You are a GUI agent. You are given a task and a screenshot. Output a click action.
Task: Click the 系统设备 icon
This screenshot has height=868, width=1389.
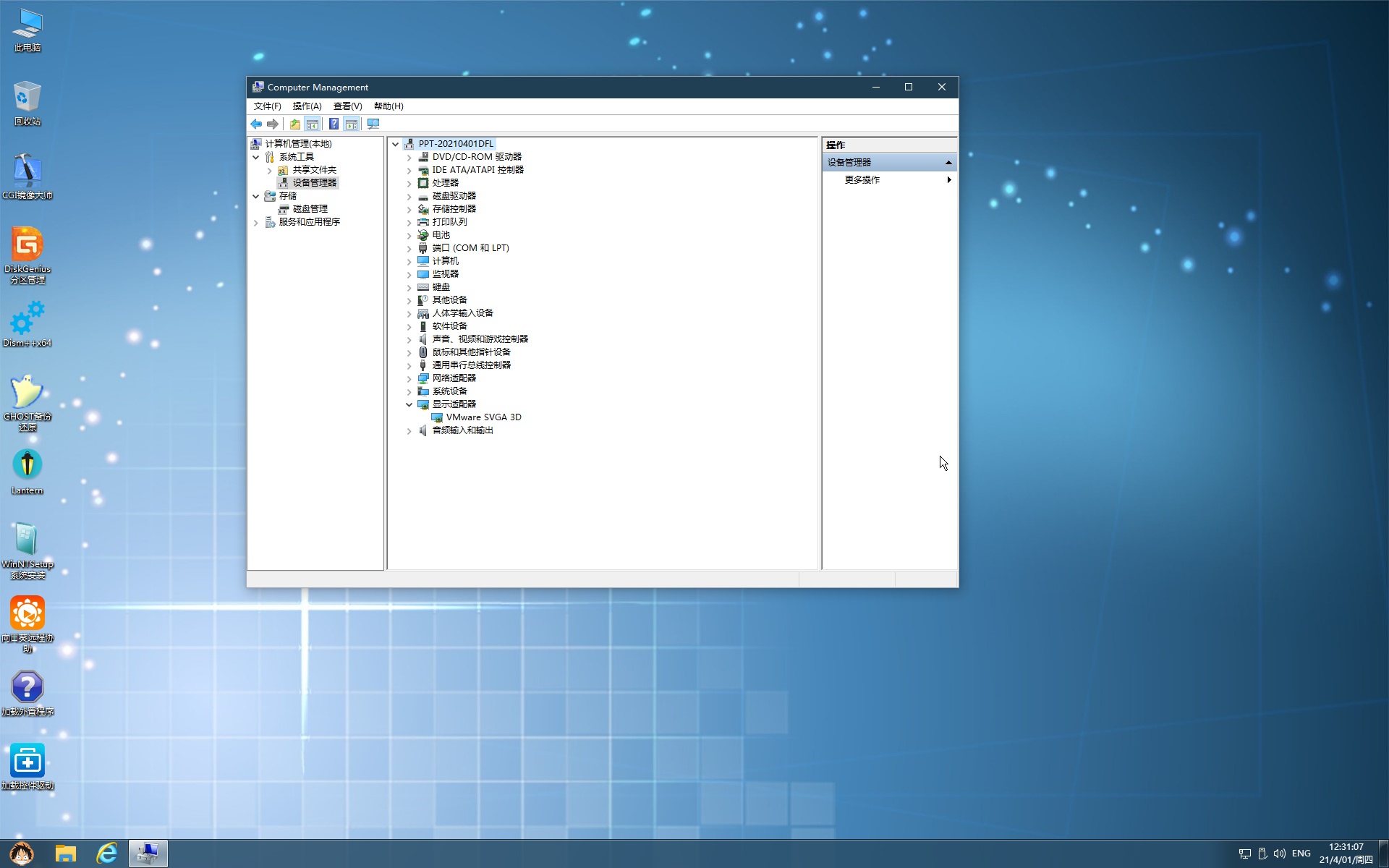click(423, 391)
